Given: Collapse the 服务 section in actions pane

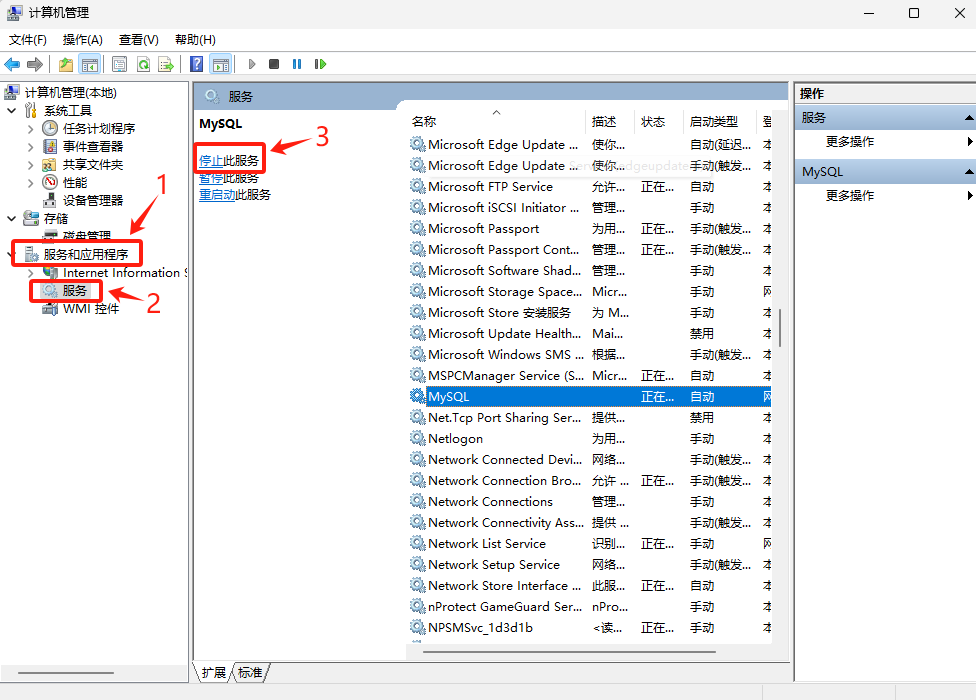Looking at the screenshot, I should click(x=969, y=118).
